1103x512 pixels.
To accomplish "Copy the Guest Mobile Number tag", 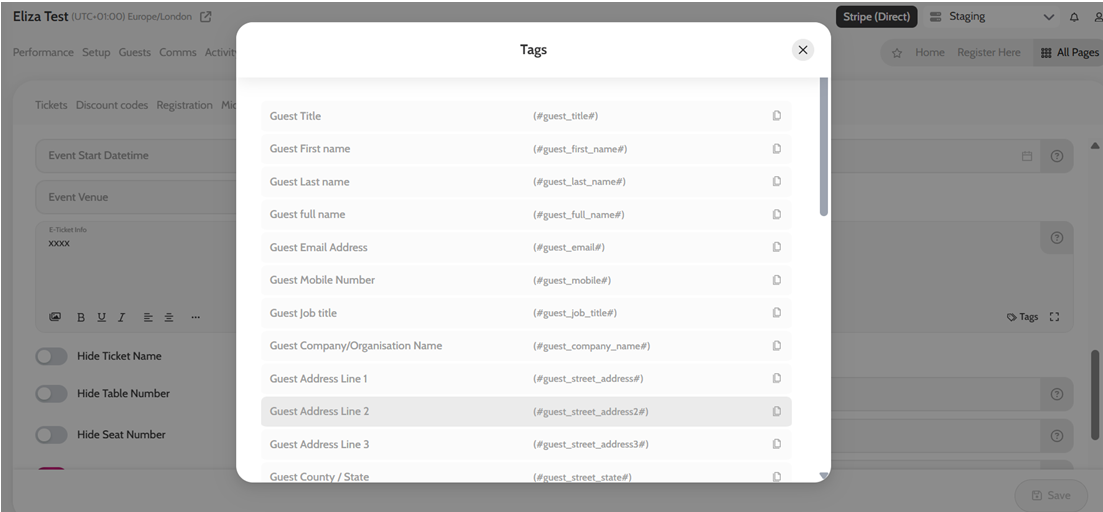I will click(776, 280).
